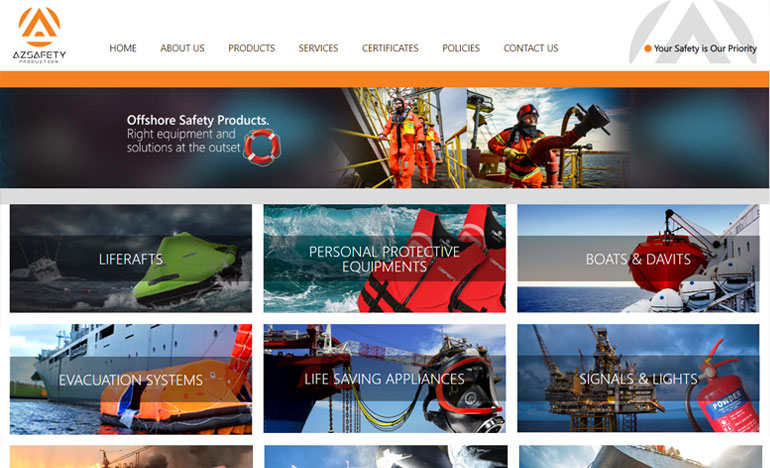Open the LIFE SAVING APPLIANCES tile
Screen dimensions: 770x468
click(385, 379)
